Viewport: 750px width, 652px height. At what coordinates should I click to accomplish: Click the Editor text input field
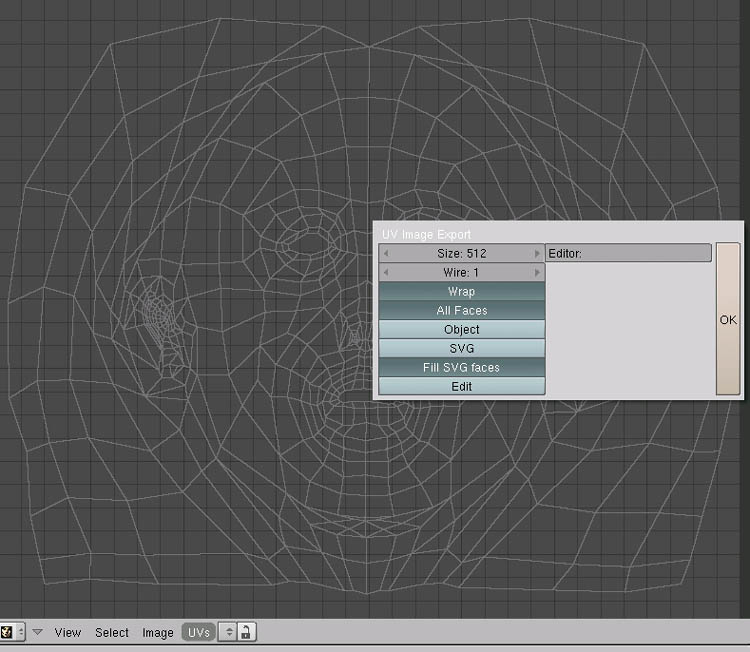point(629,253)
